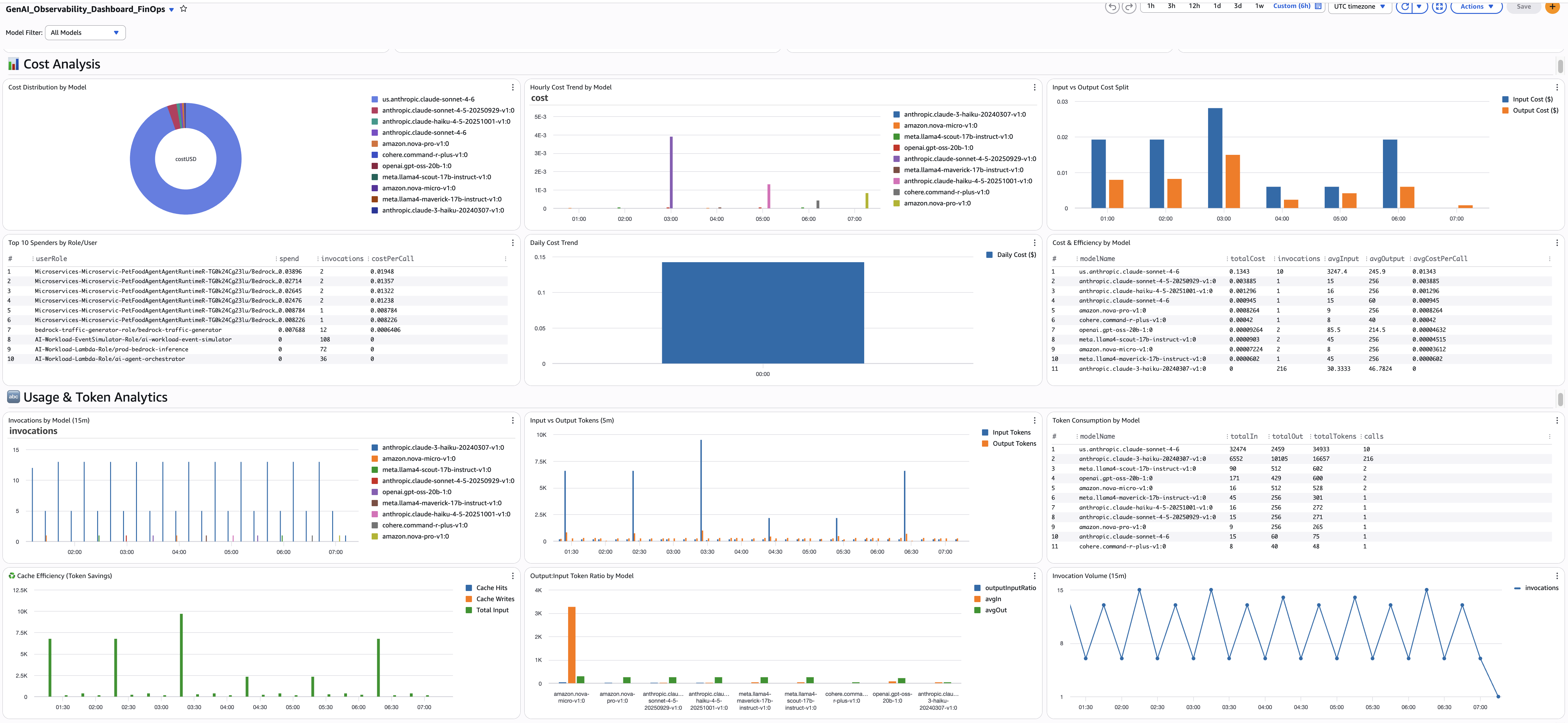
Task: Refresh the dashboard with the refresh icon
Action: pos(1405,7)
